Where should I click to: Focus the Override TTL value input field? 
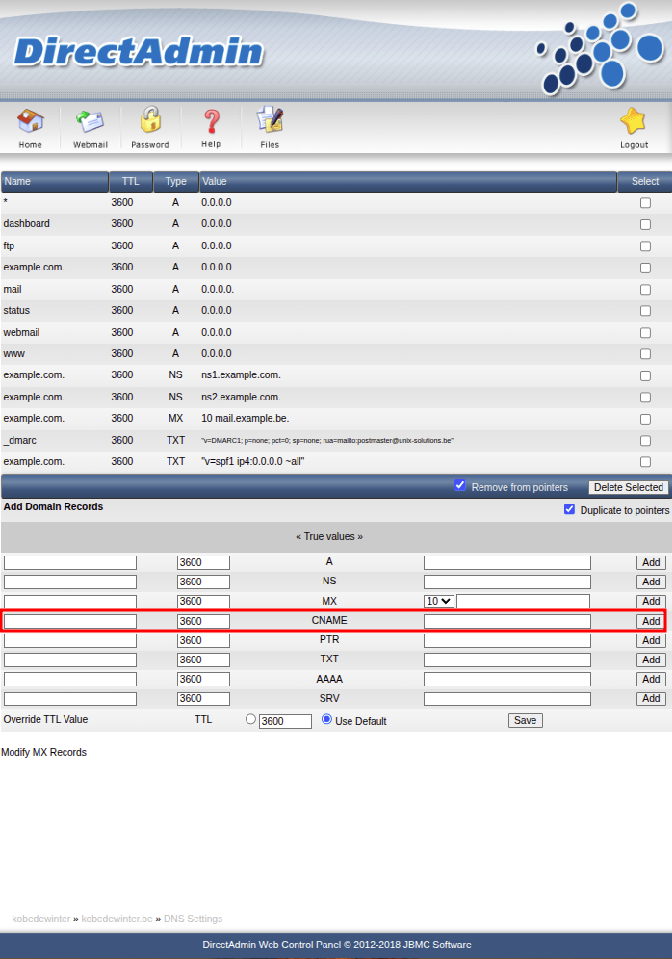(286, 721)
